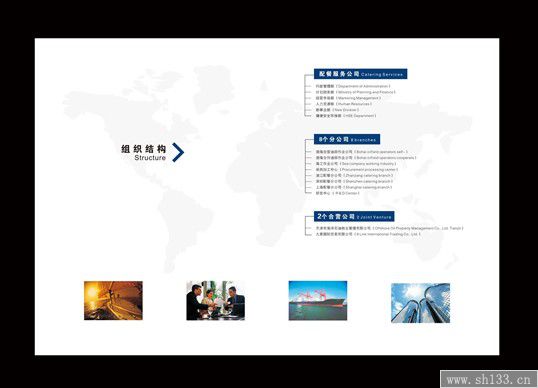Select the Catering Services blue header

[x=361, y=74]
